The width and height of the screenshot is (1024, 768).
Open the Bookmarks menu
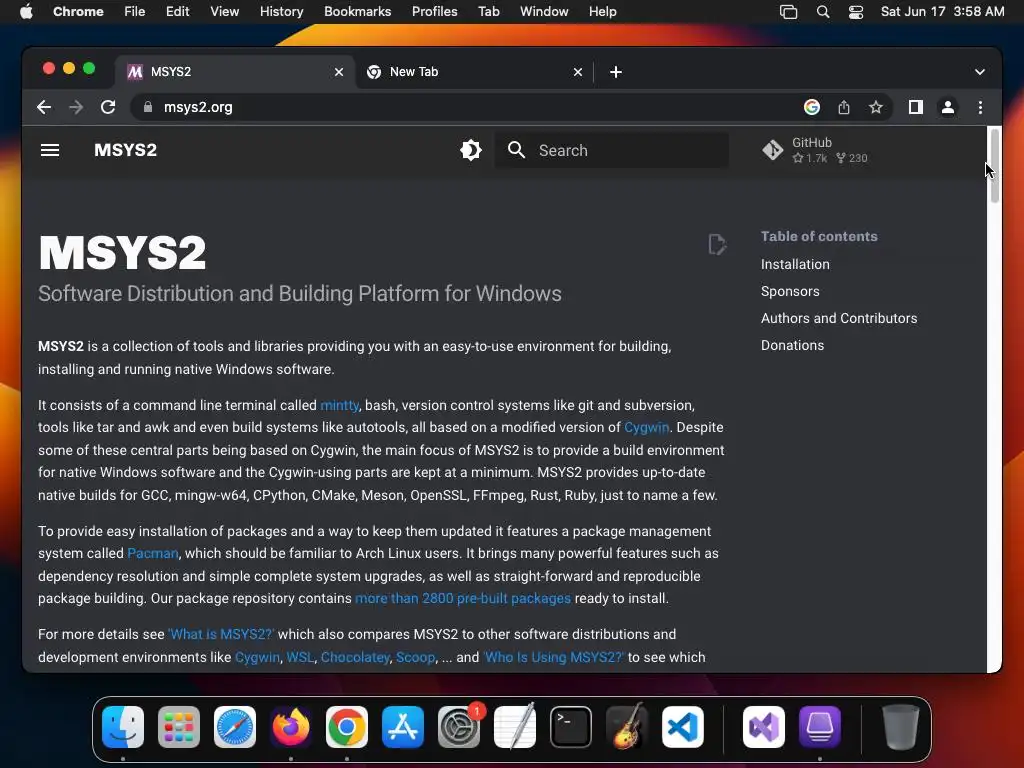pos(357,12)
